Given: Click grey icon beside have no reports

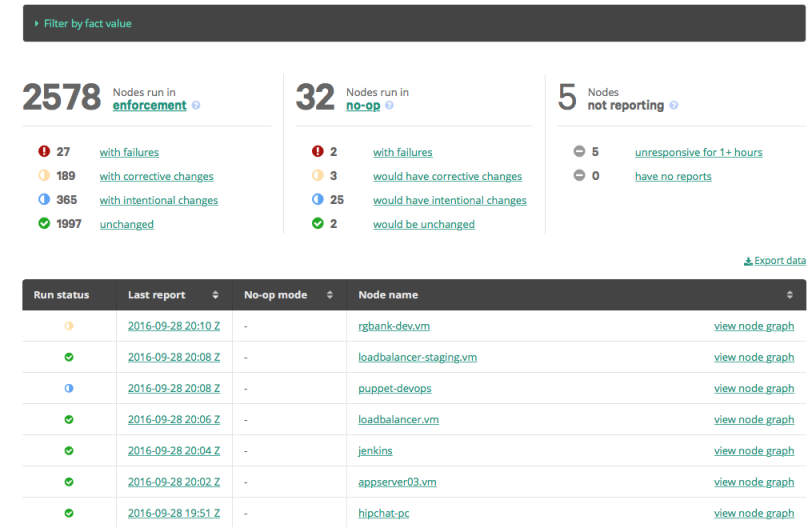Looking at the screenshot, I should pos(579,175).
